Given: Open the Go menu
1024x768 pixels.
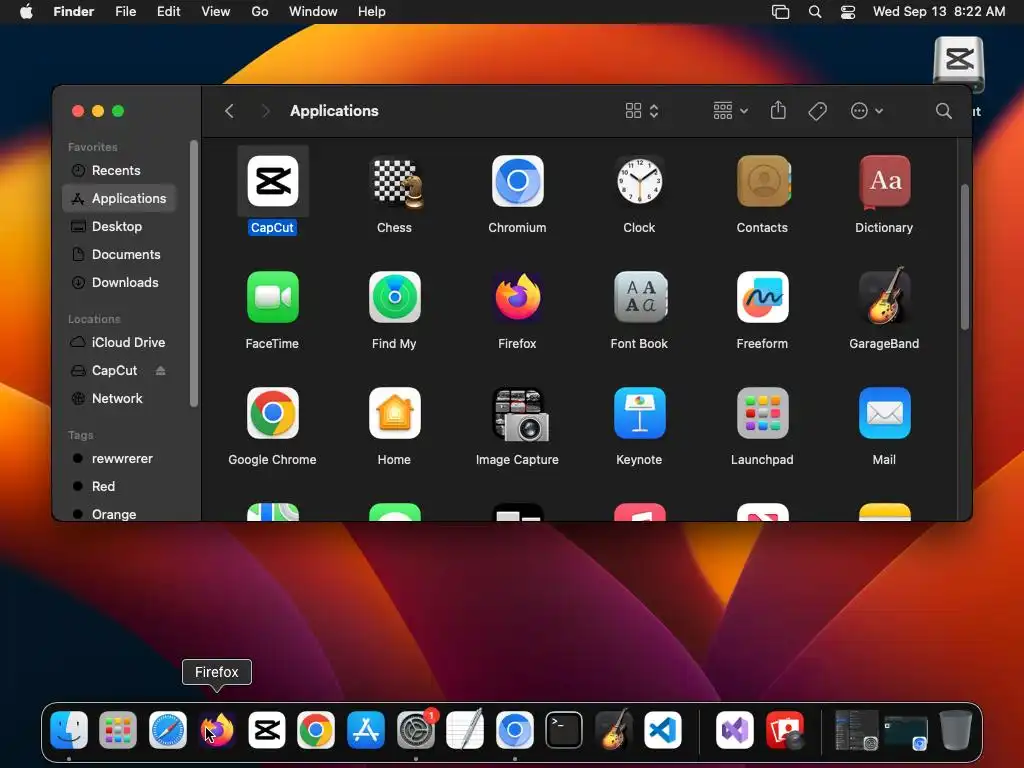Looking at the screenshot, I should (260, 11).
